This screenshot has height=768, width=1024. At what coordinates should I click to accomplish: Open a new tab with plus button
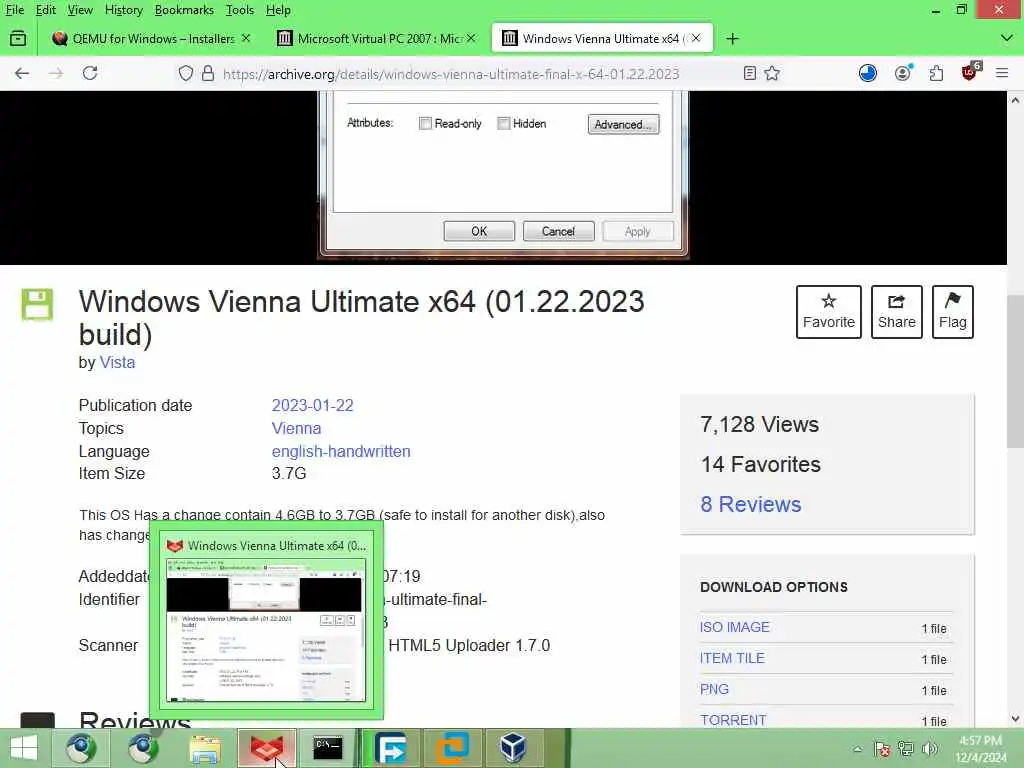(732, 39)
